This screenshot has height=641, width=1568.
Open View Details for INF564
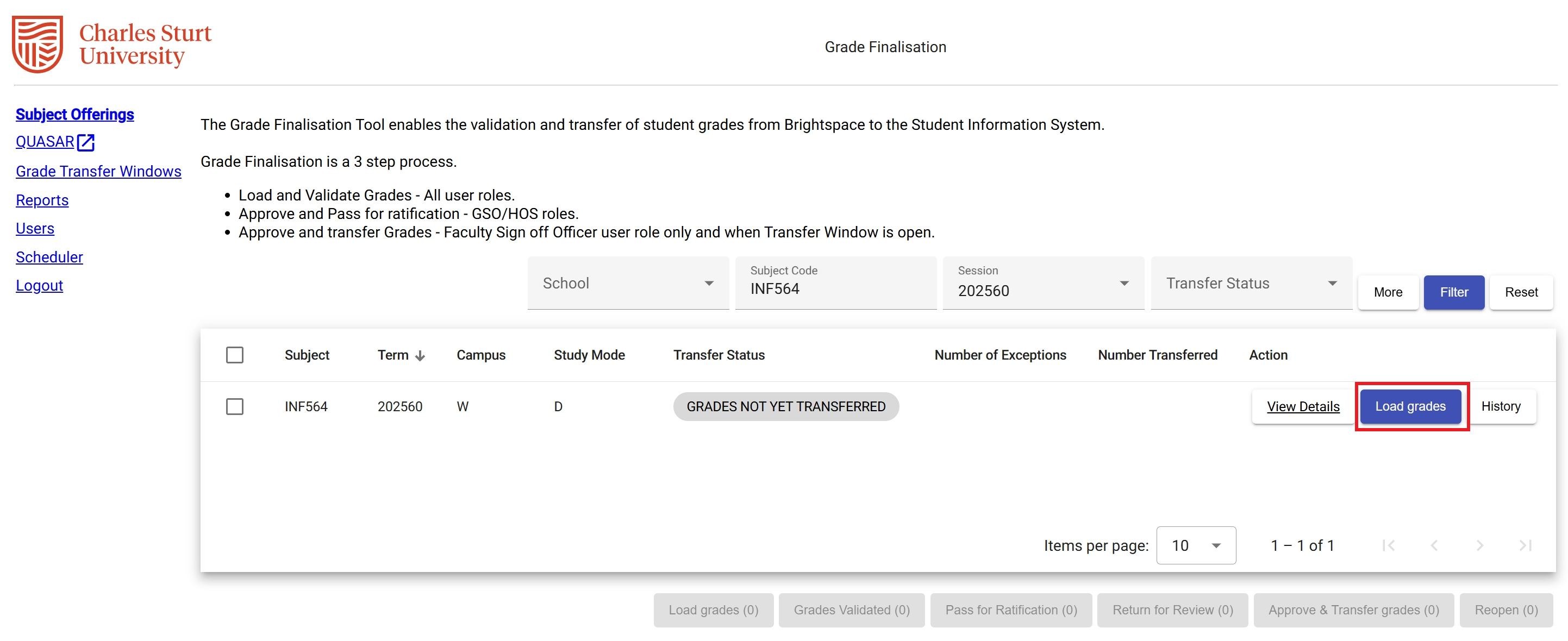point(1303,406)
